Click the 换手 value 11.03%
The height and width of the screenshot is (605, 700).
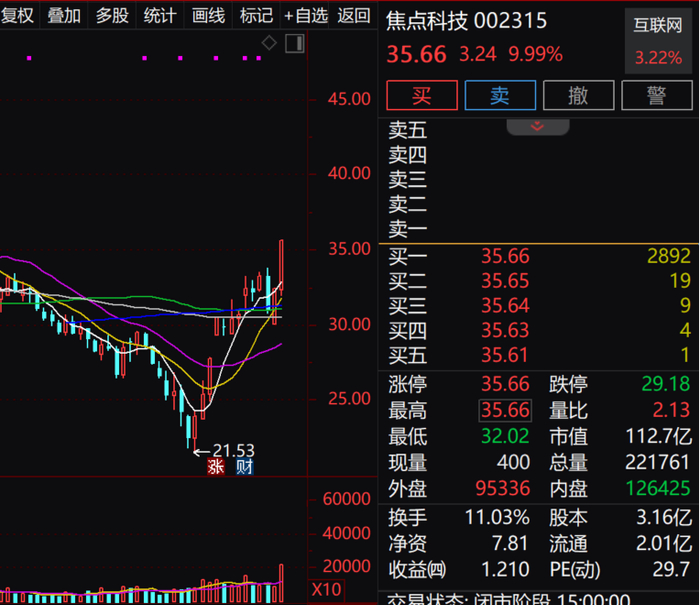coord(497,518)
